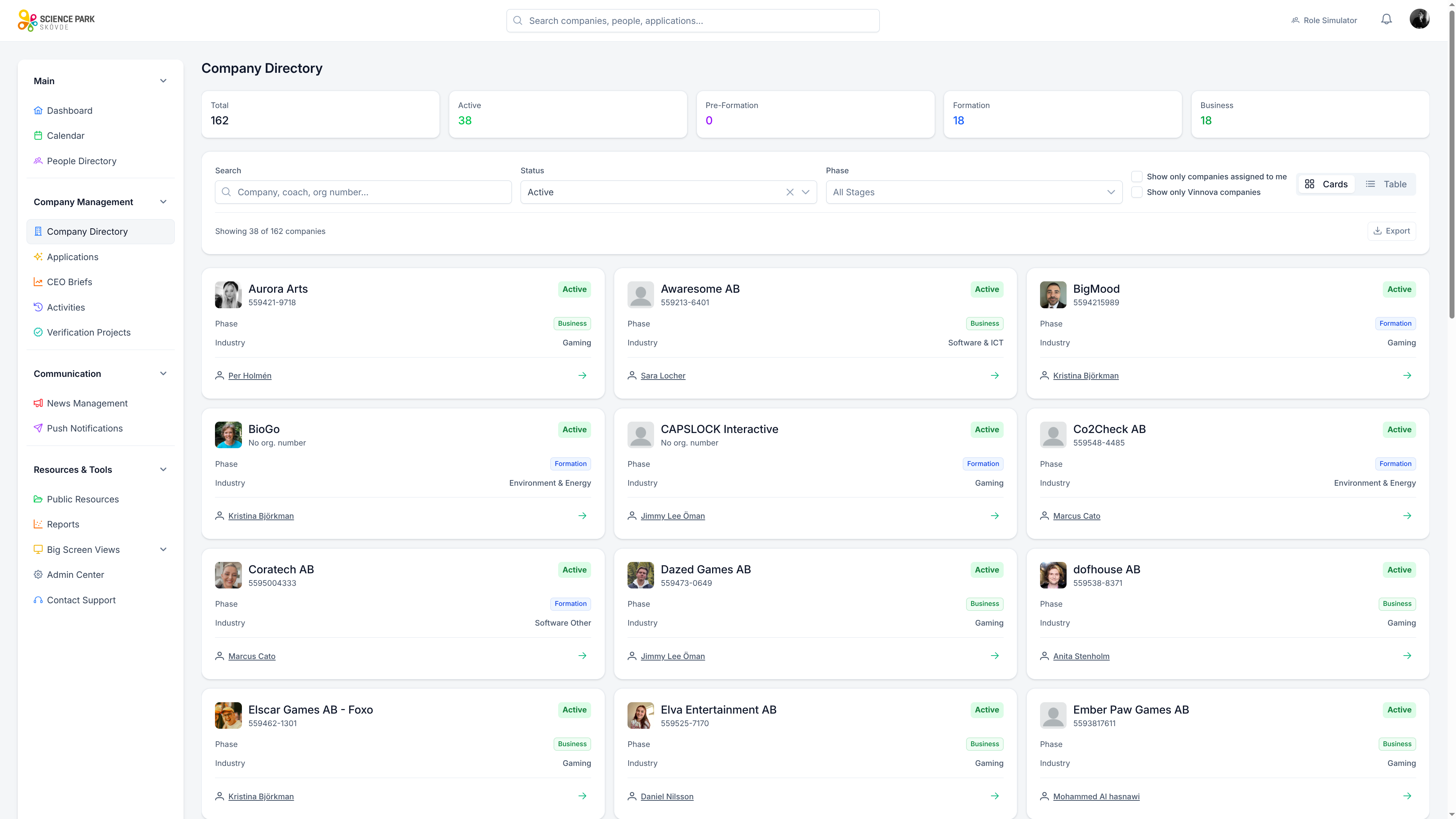Open Push Notifications
The height and width of the screenshot is (819, 1456).
coord(100,428)
